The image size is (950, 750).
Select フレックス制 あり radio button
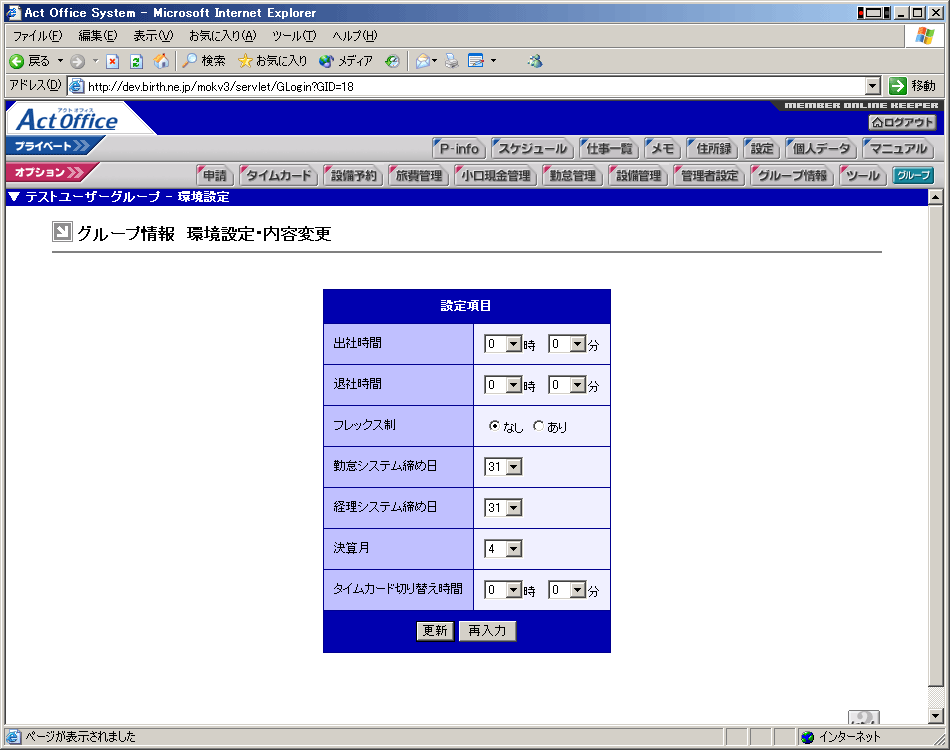point(538,426)
